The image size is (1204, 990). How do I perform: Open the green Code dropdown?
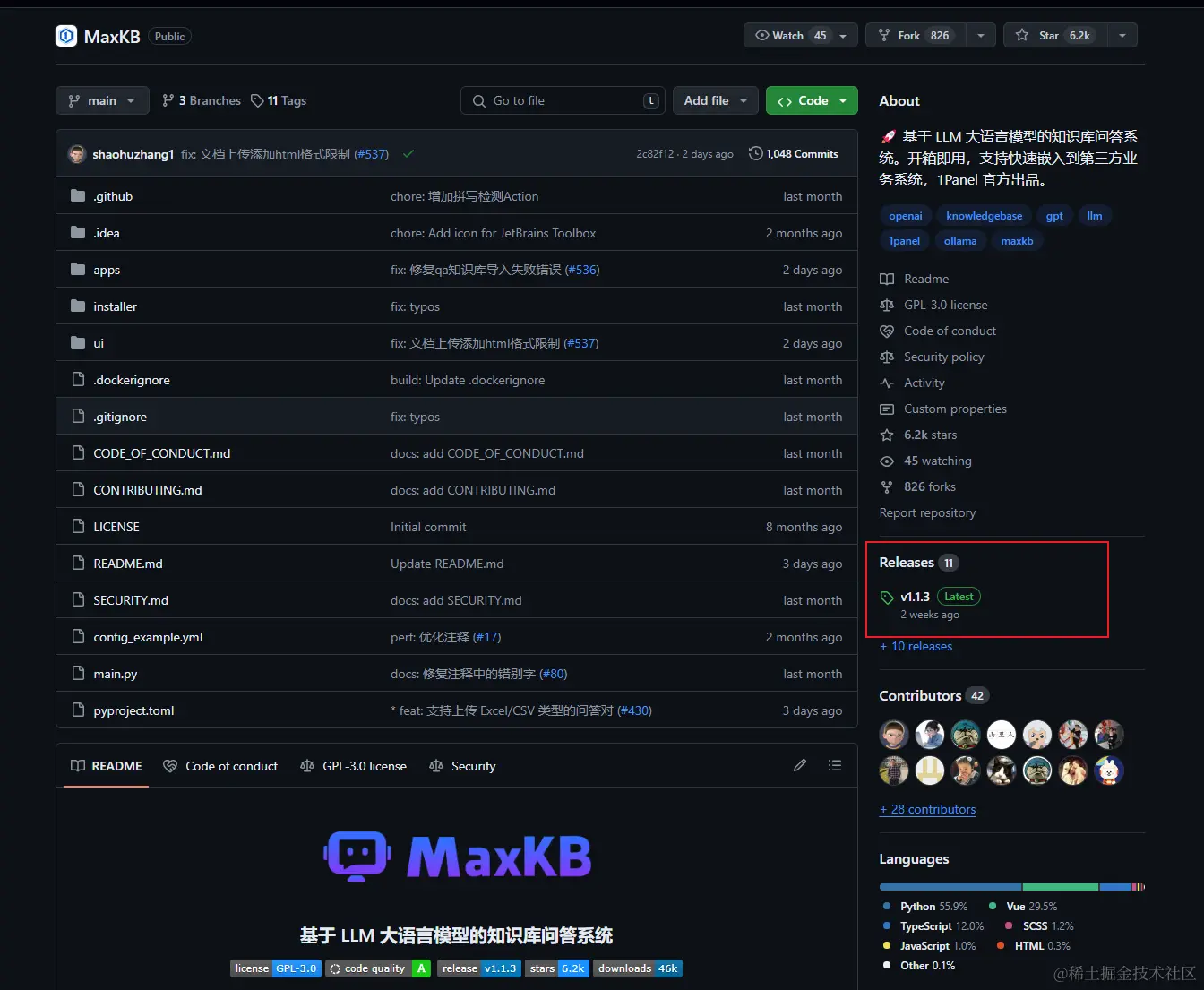[812, 100]
